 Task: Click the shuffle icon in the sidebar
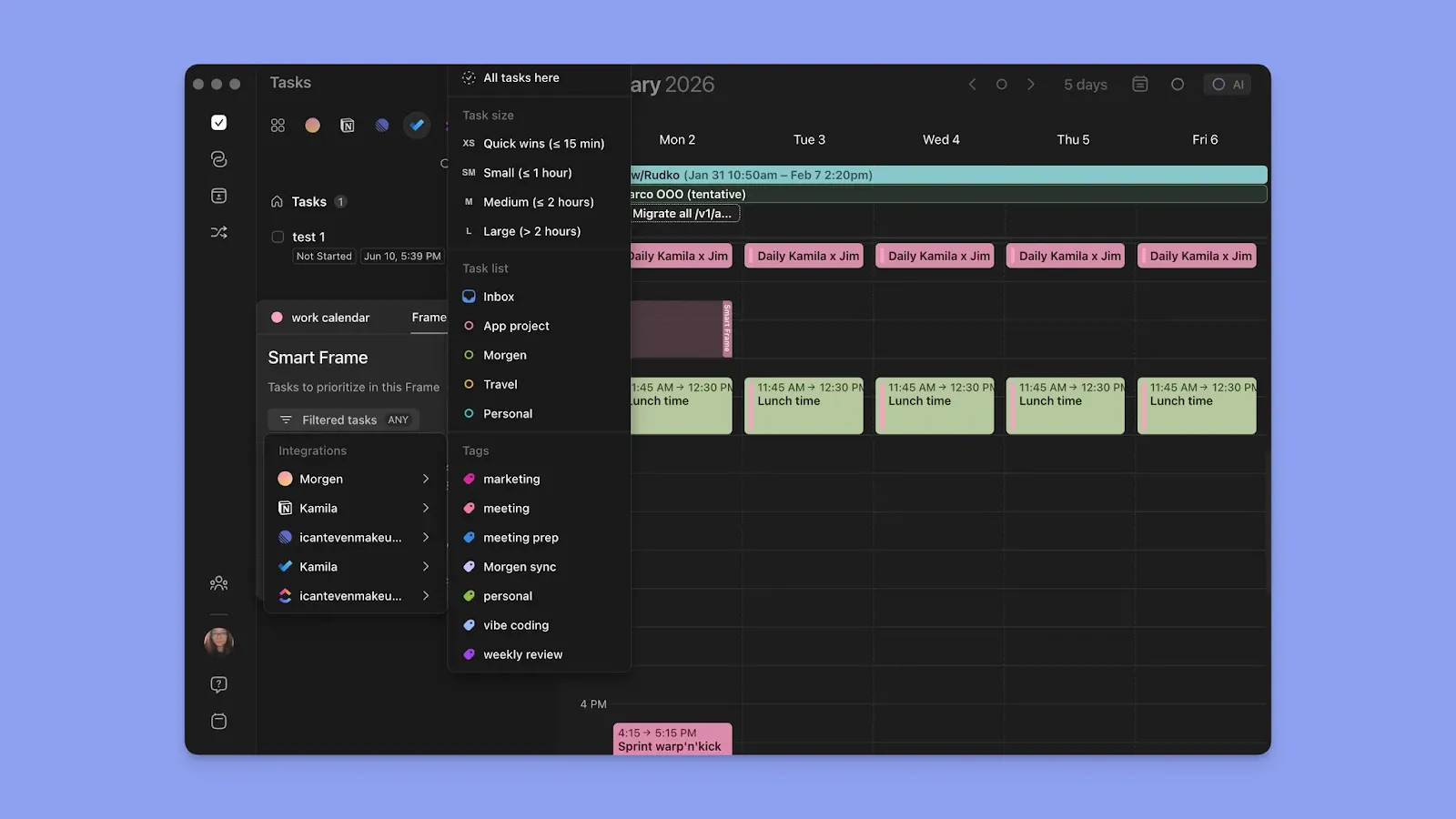[218, 232]
